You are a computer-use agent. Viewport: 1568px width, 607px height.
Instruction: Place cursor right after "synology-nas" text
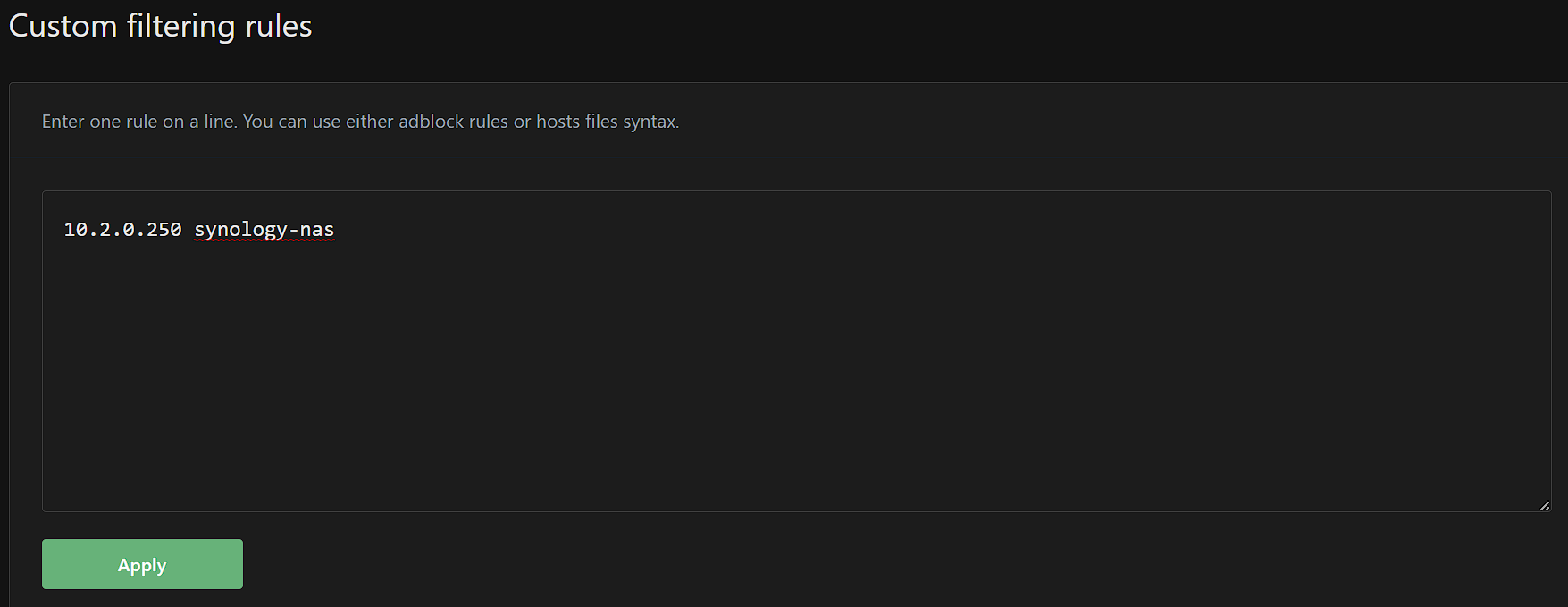tap(336, 230)
